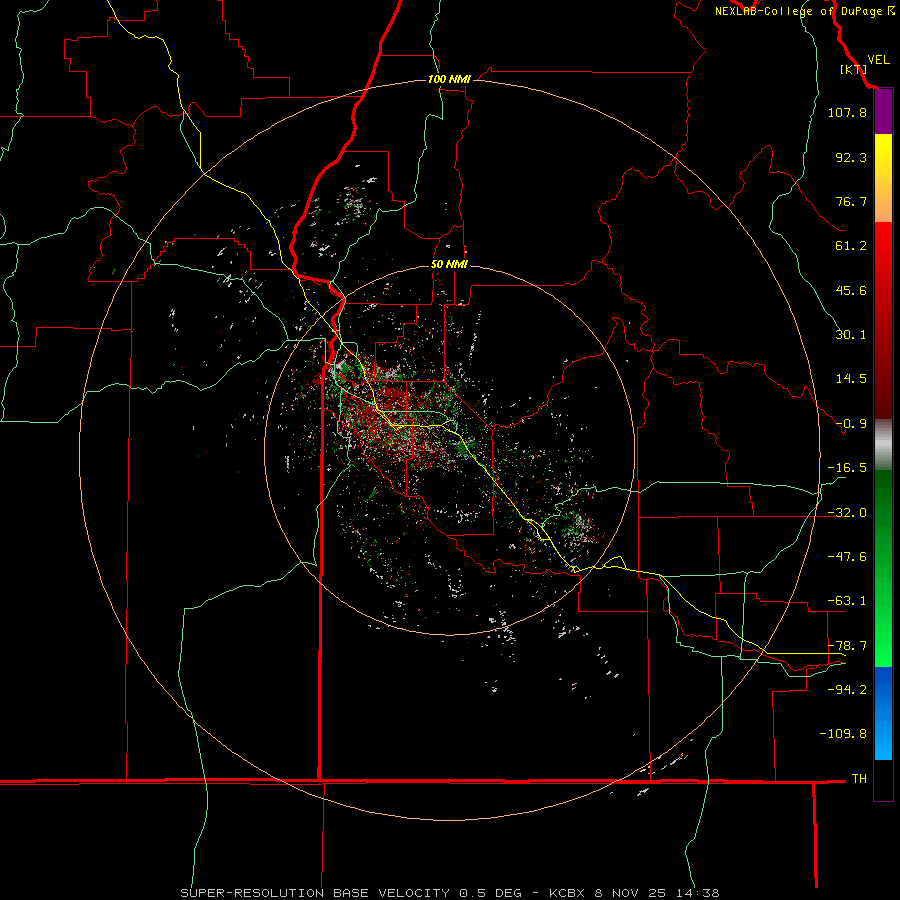Viewport: 900px width, 900px height.
Task: Pick the gray near-zero segment of color bar
Action: coord(883,445)
